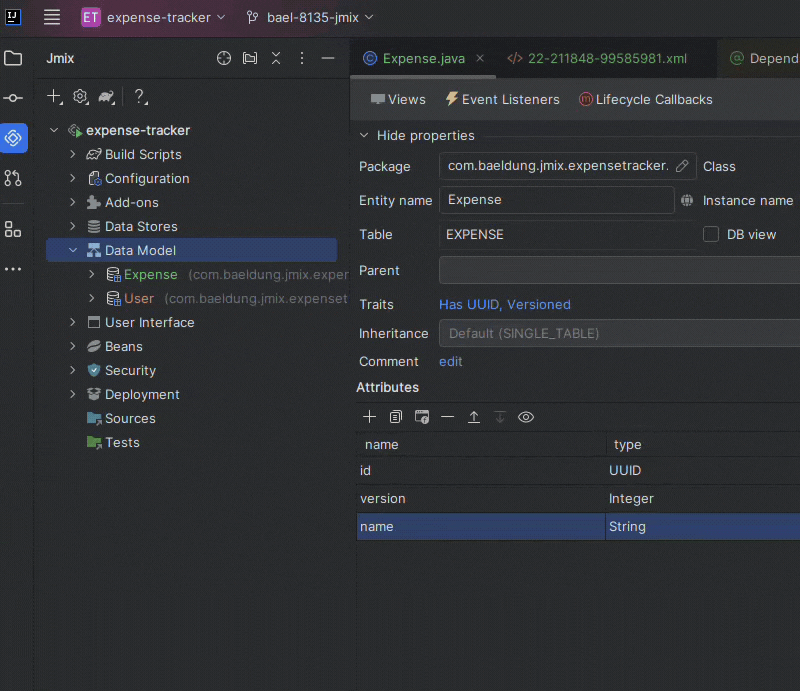This screenshot has width=800, height=691.
Task: Remove the selected attribute with minus icon
Action: tap(447, 417)
